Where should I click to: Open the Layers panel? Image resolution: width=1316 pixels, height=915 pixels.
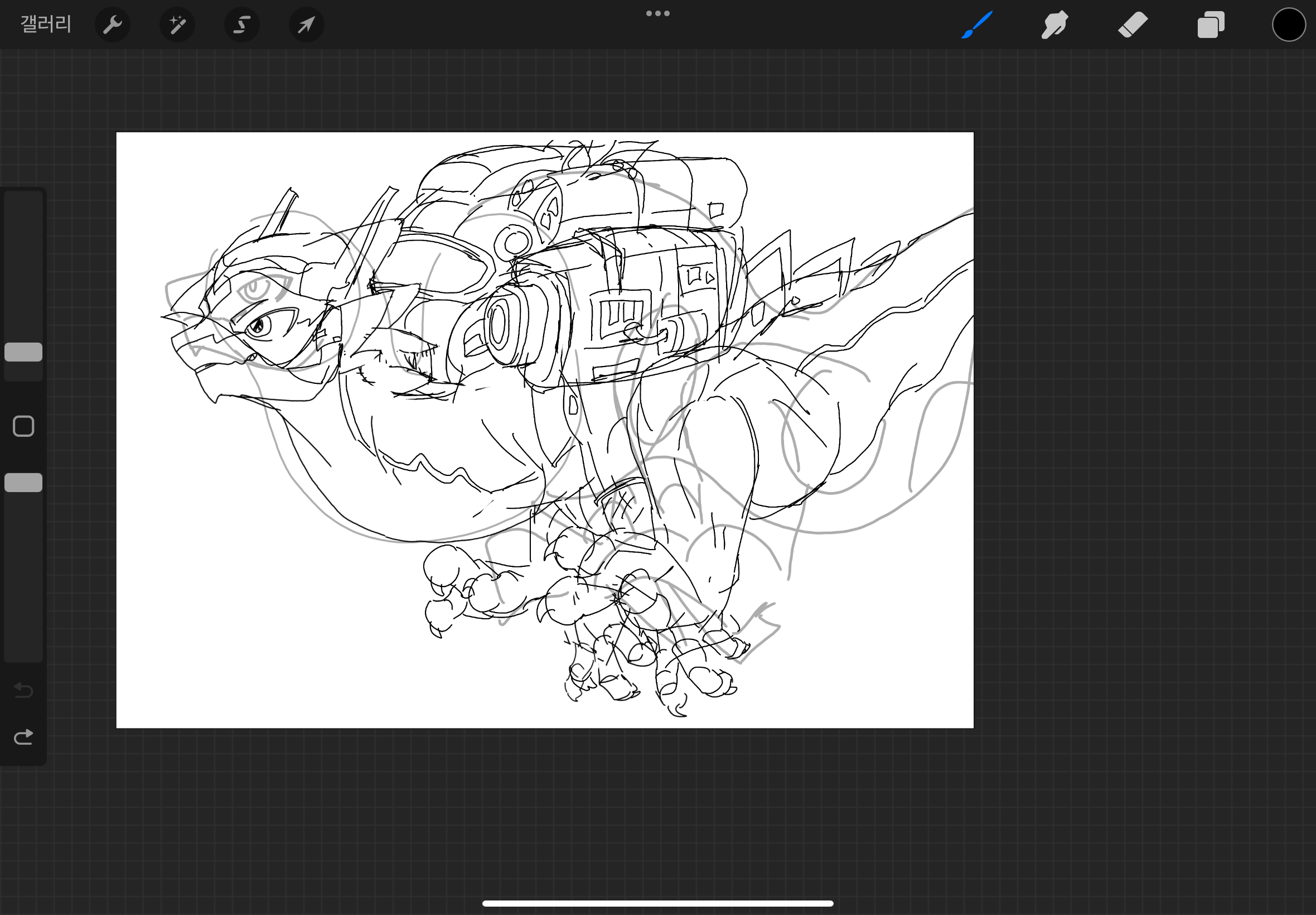tap(1211, 25)
